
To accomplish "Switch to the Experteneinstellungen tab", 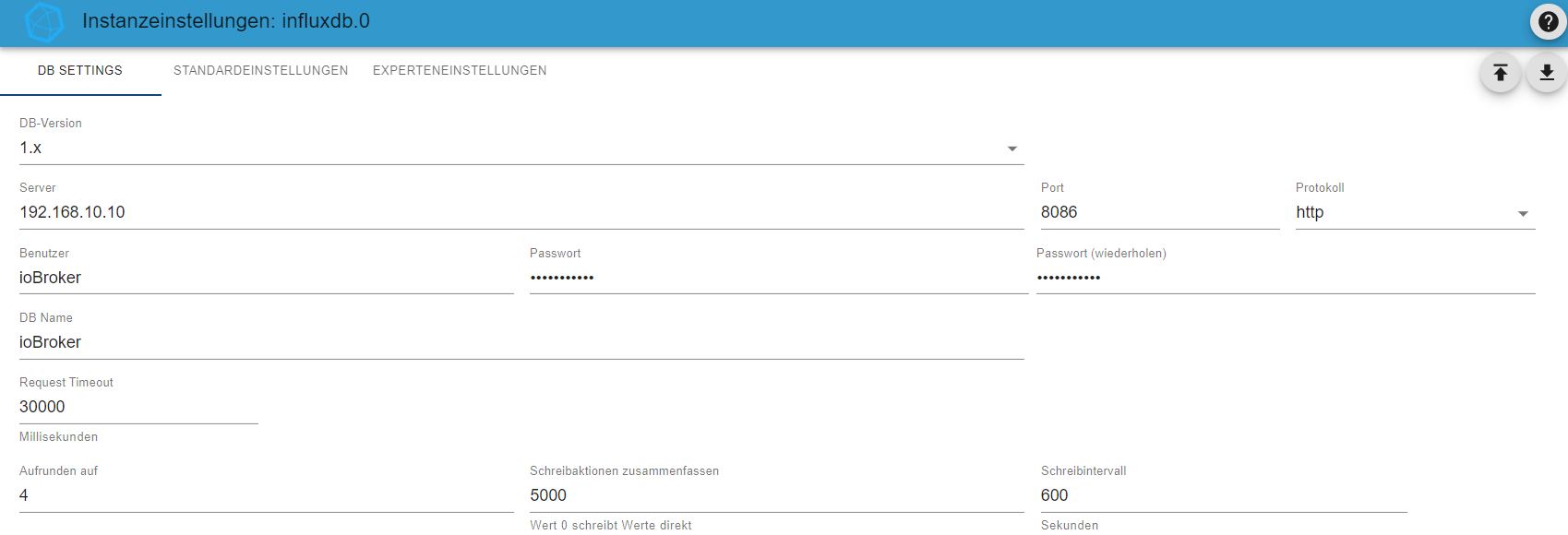I will tap(460, 71).
